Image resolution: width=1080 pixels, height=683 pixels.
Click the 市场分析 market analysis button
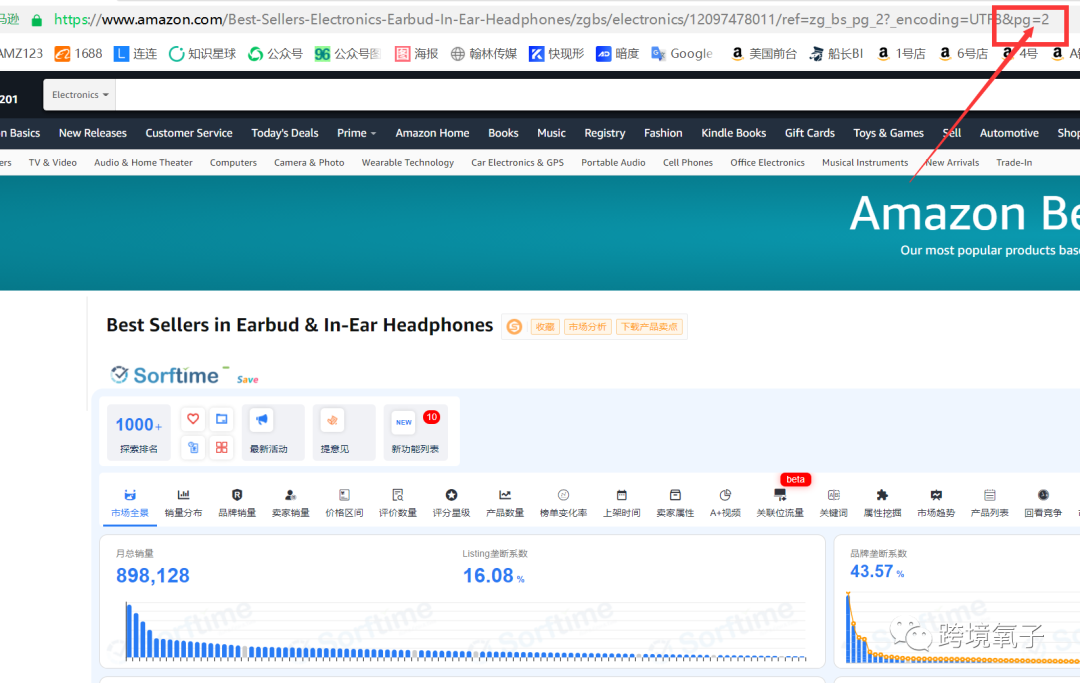tap(587, 326)
